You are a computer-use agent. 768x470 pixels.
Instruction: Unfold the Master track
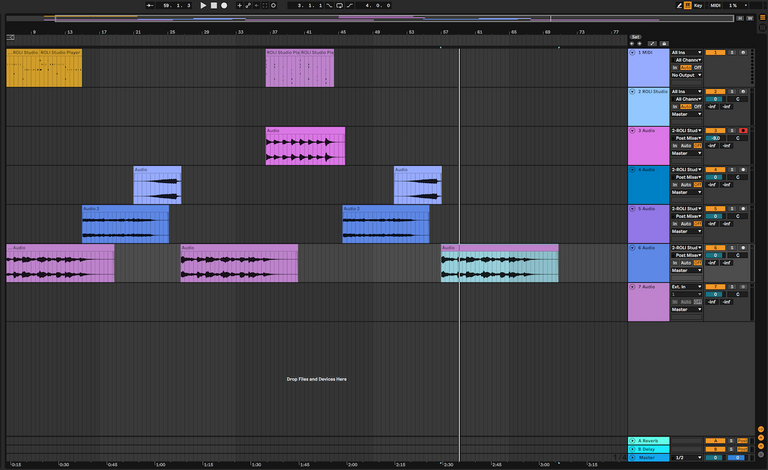click(x=632, y=457)
